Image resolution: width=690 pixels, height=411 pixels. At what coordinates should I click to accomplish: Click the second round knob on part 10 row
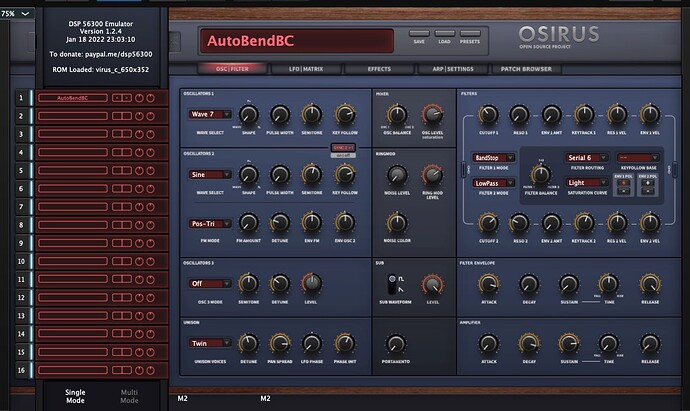click(150, 261)
